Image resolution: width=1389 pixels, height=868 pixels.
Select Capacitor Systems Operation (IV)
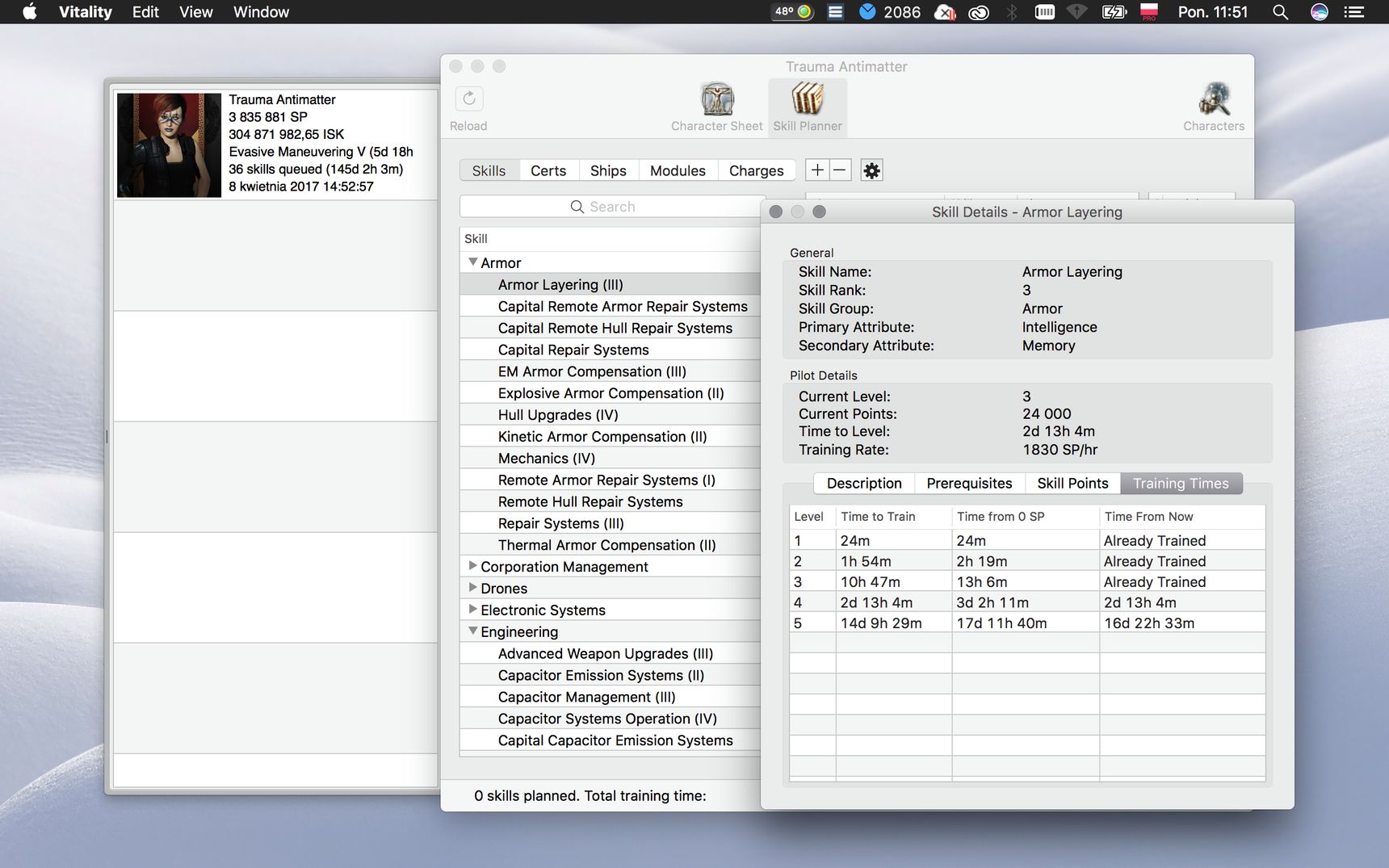pyautogui.click(x=610, y=719)
